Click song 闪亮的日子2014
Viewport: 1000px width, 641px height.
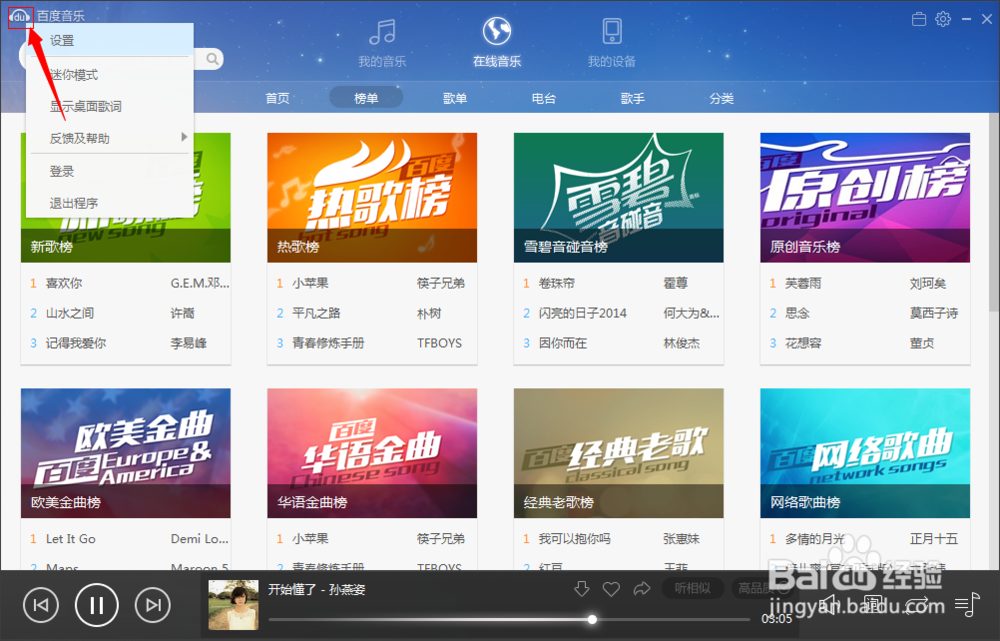tap(583, 313)
